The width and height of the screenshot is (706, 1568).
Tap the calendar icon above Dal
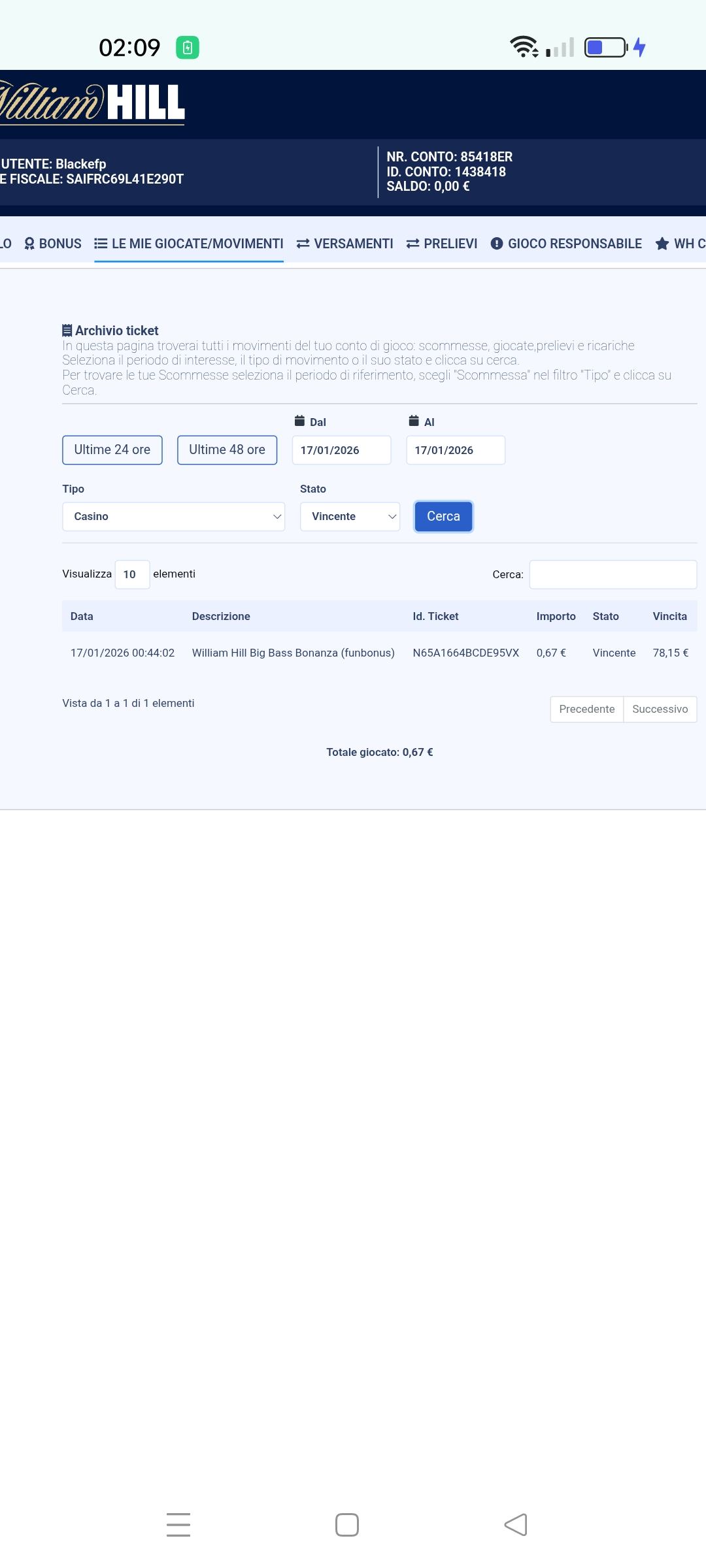[300, 421]
